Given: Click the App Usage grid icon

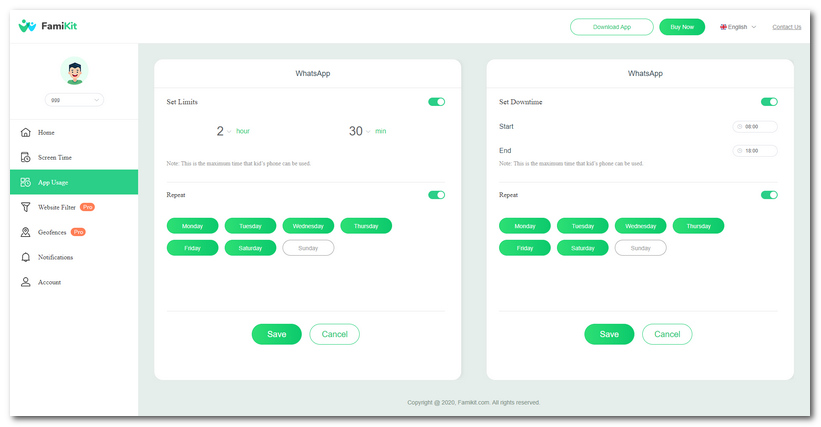Looking at the screenshot, I should point(25,182).
